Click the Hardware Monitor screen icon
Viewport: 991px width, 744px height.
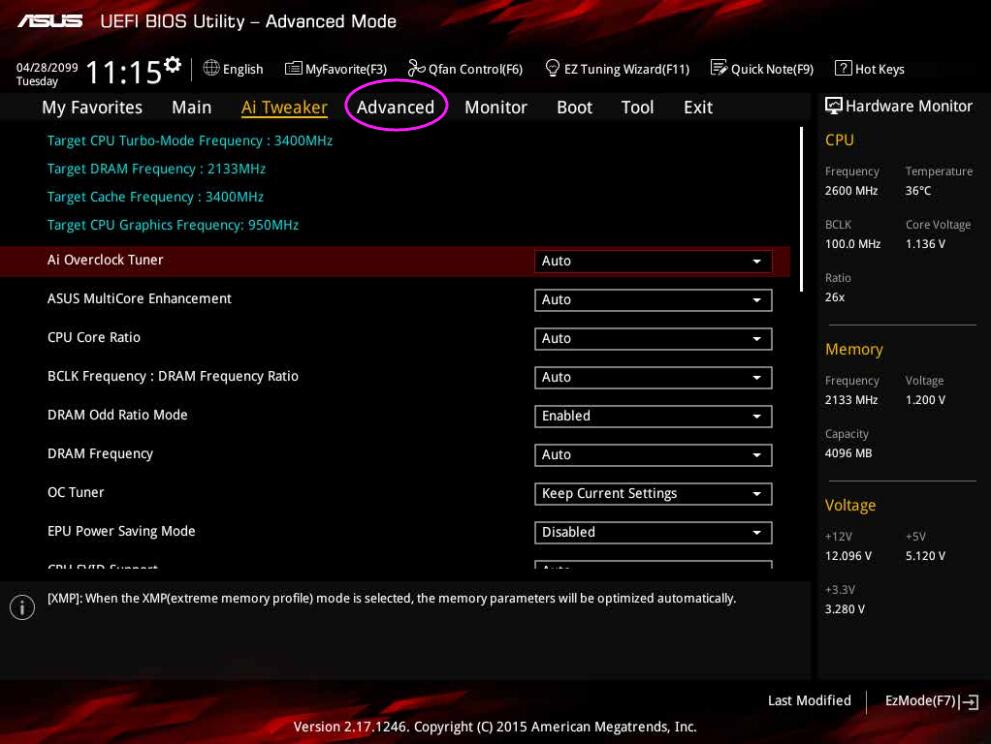click(834, 106)
